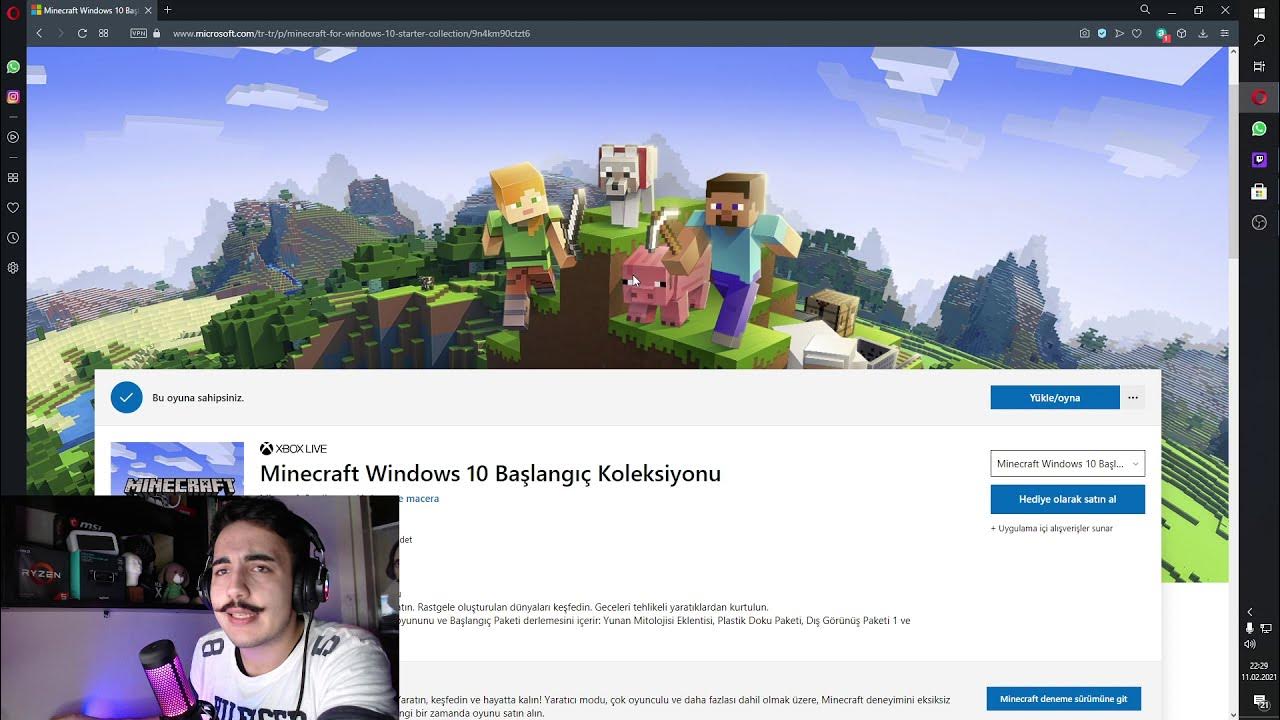1280x720 pixels.
Task: Open the Player icon in Opera sidebar
Action: (13, 137)
